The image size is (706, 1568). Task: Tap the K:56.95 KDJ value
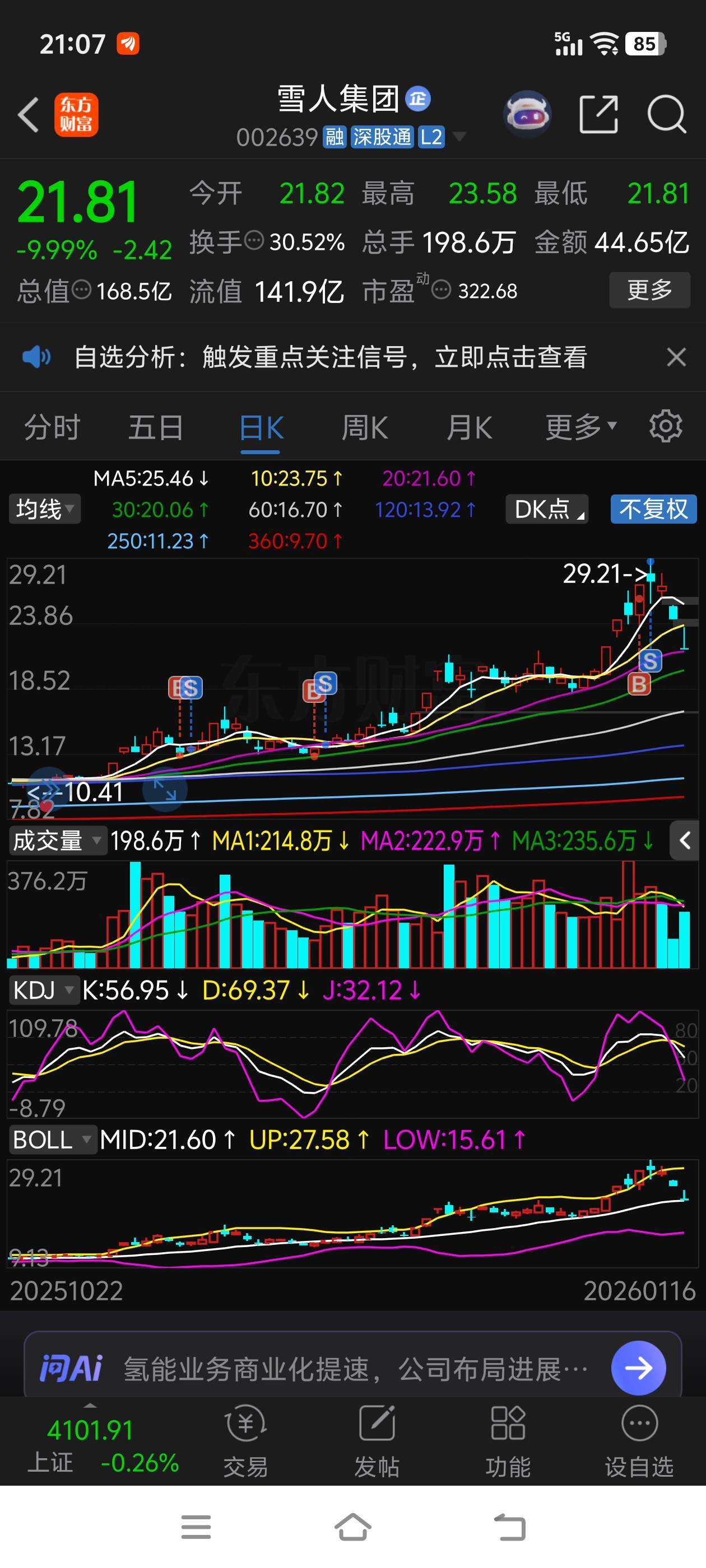(x=134, y=990)
